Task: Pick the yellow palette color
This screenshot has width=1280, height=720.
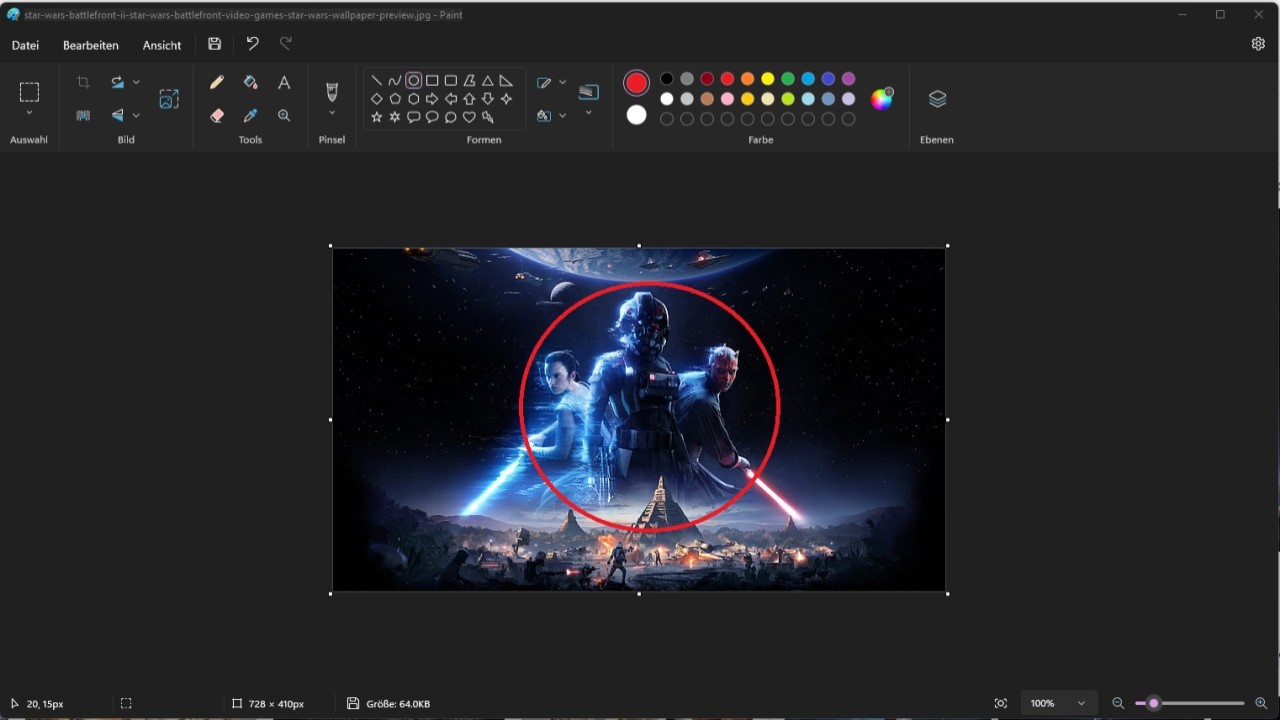Action: tap(768, 79)
